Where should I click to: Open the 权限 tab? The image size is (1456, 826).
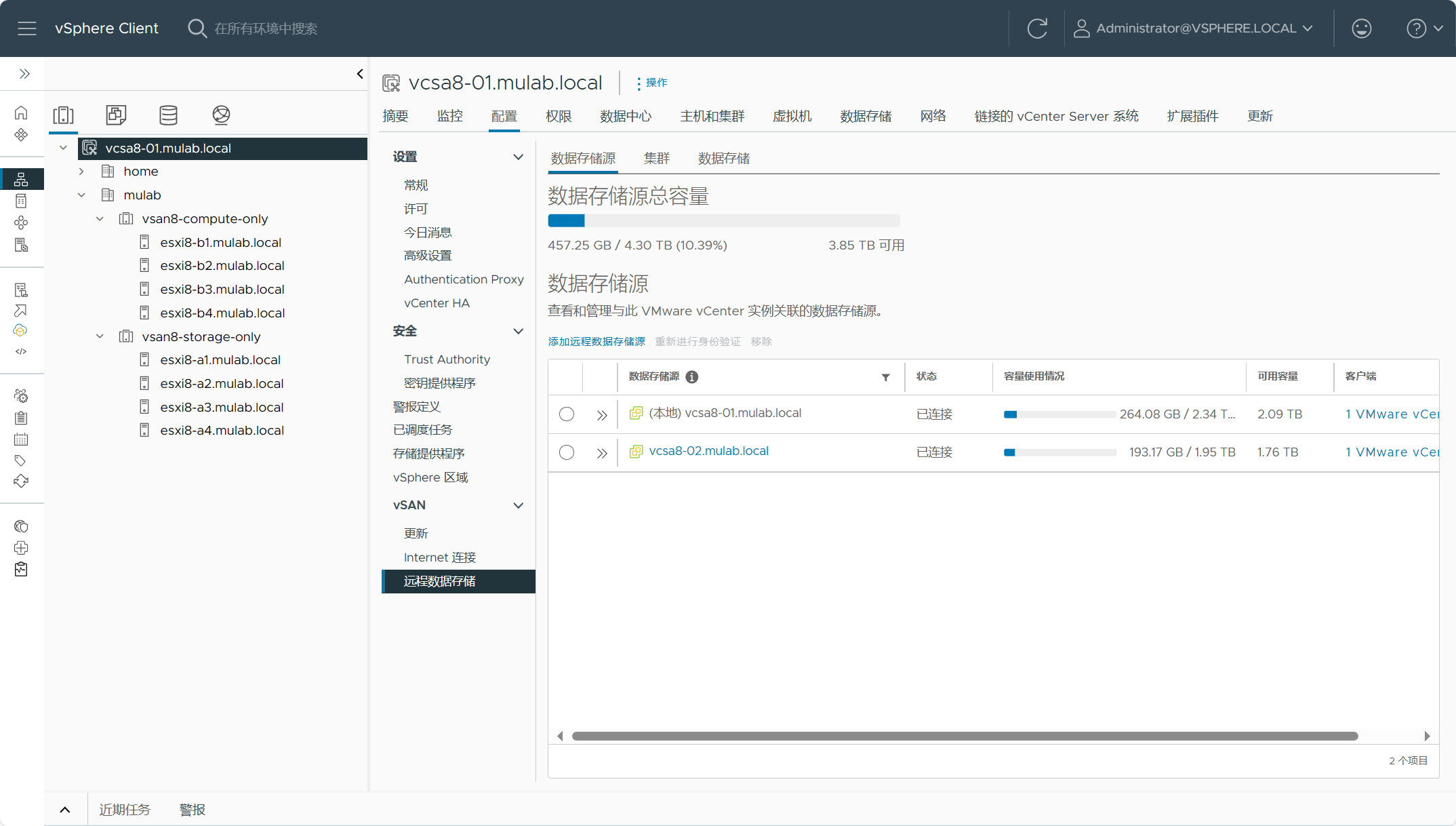point(559,117)
